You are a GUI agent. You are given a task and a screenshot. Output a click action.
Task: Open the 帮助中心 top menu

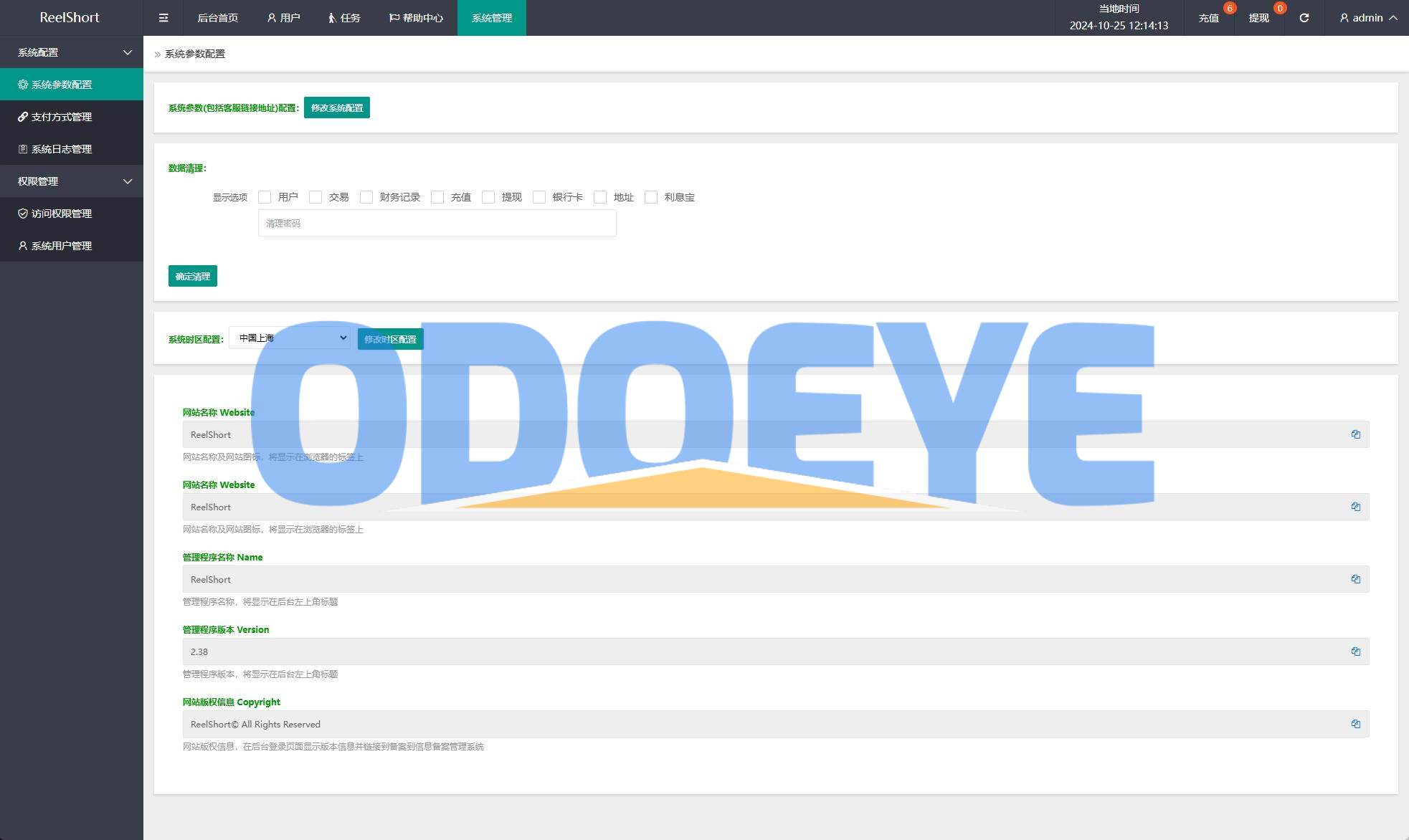pyautogui.click(x=416, y=18)
